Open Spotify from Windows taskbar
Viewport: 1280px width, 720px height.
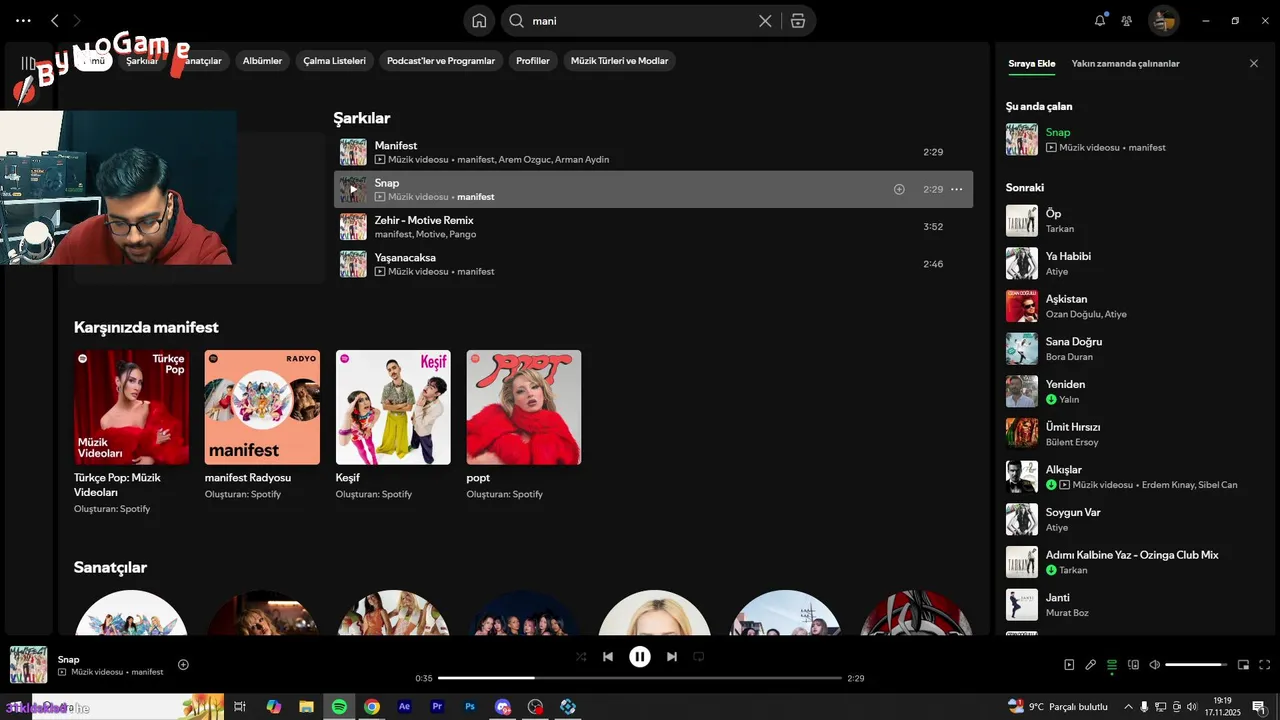[x=339, y=707]
